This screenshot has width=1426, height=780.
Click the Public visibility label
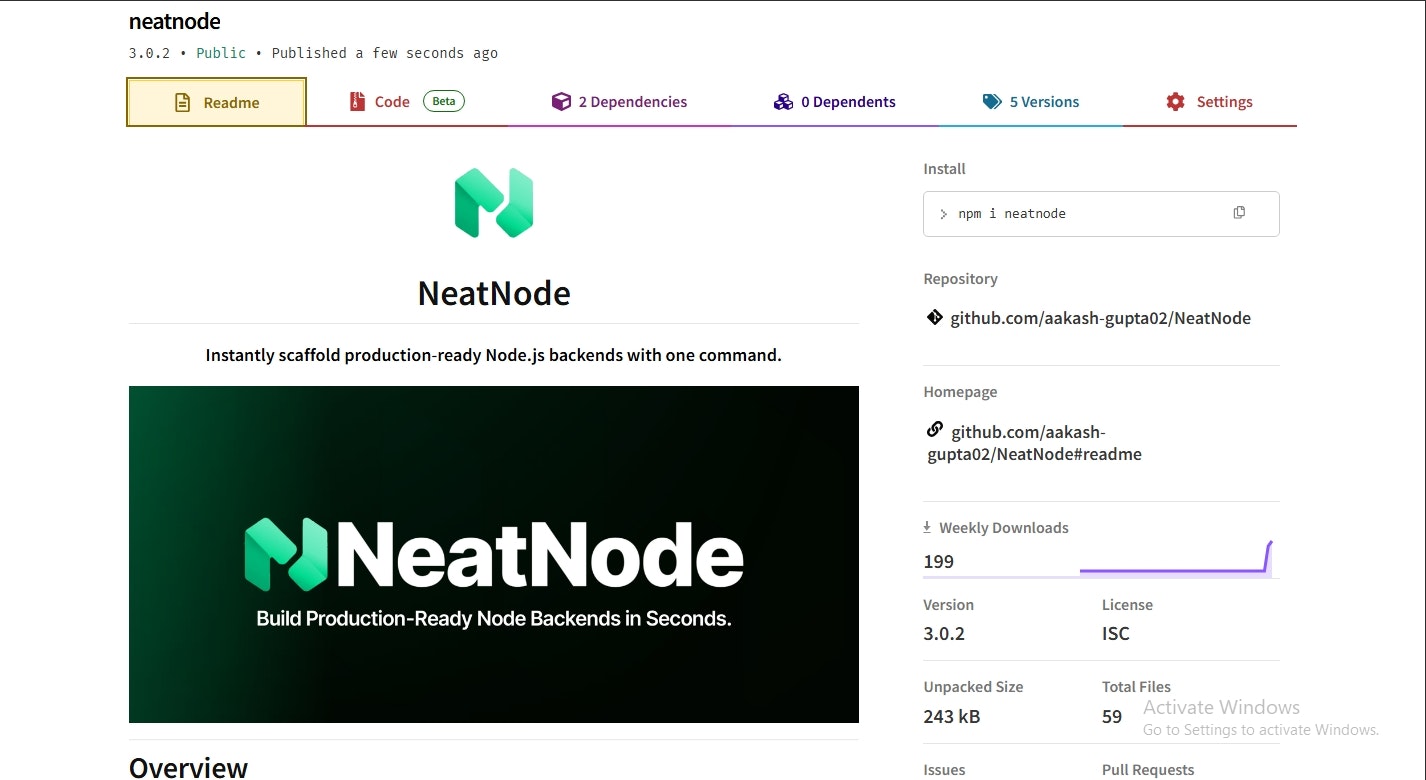click(x=220, y=52)
